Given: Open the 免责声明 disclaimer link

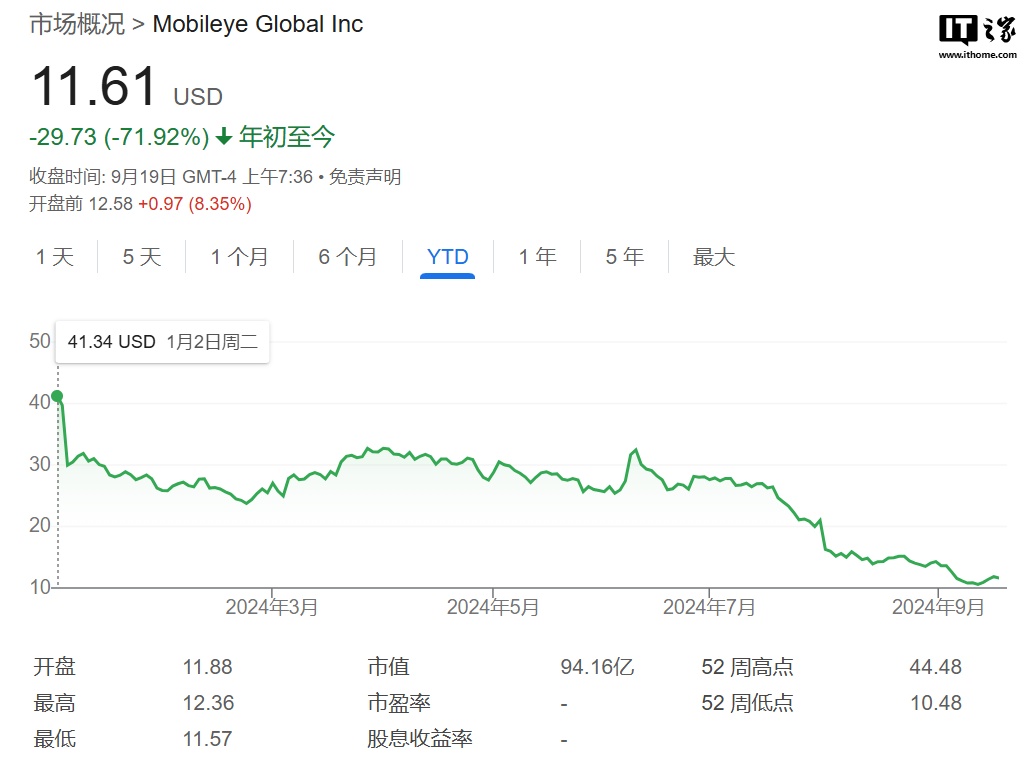Looking at the screenshot, I should pyautogui.click(x=365, y=177).
